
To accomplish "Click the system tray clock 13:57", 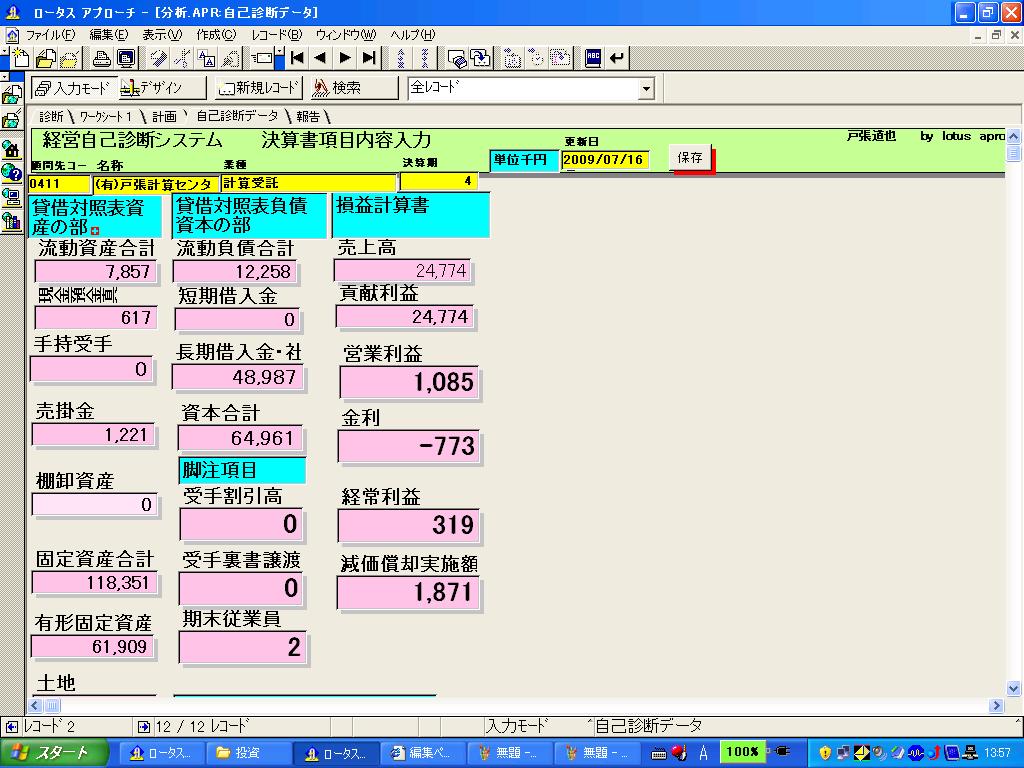I will point(997,753).
